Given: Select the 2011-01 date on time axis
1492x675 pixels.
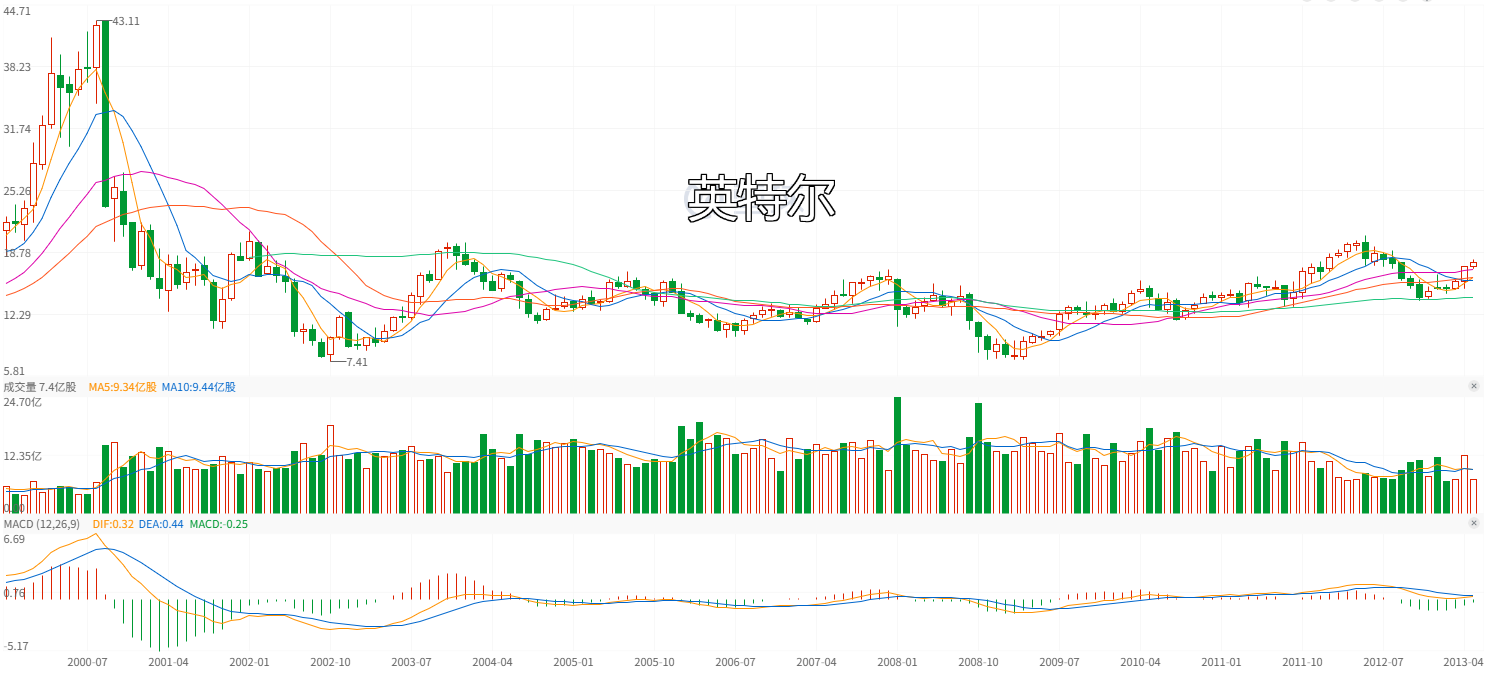Looking at the screenshot, I should click(x=1221, y=662).
